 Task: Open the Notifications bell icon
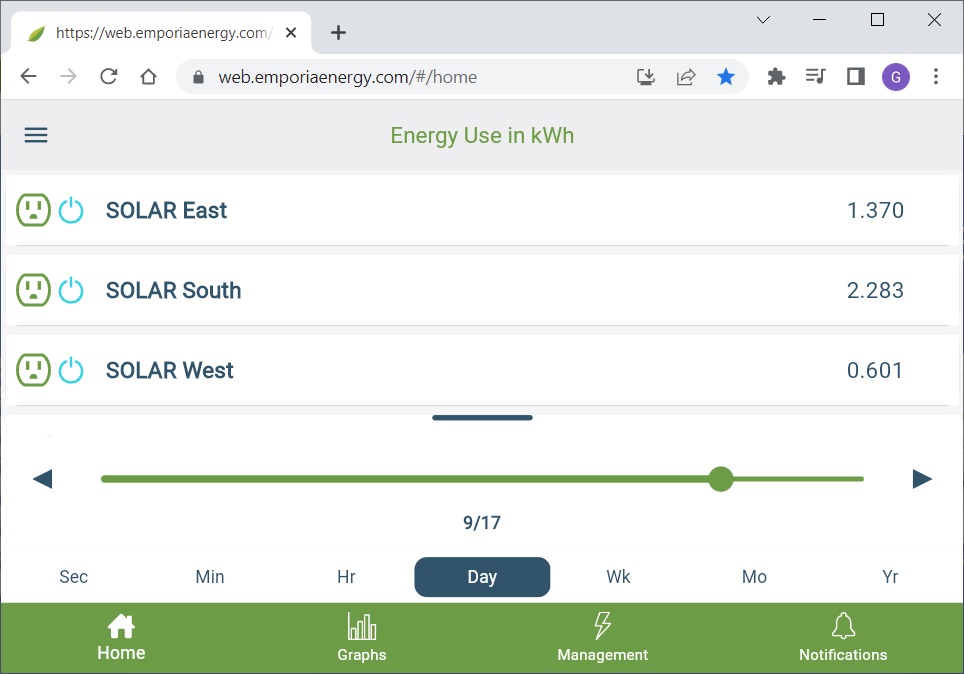click(843, 626)
